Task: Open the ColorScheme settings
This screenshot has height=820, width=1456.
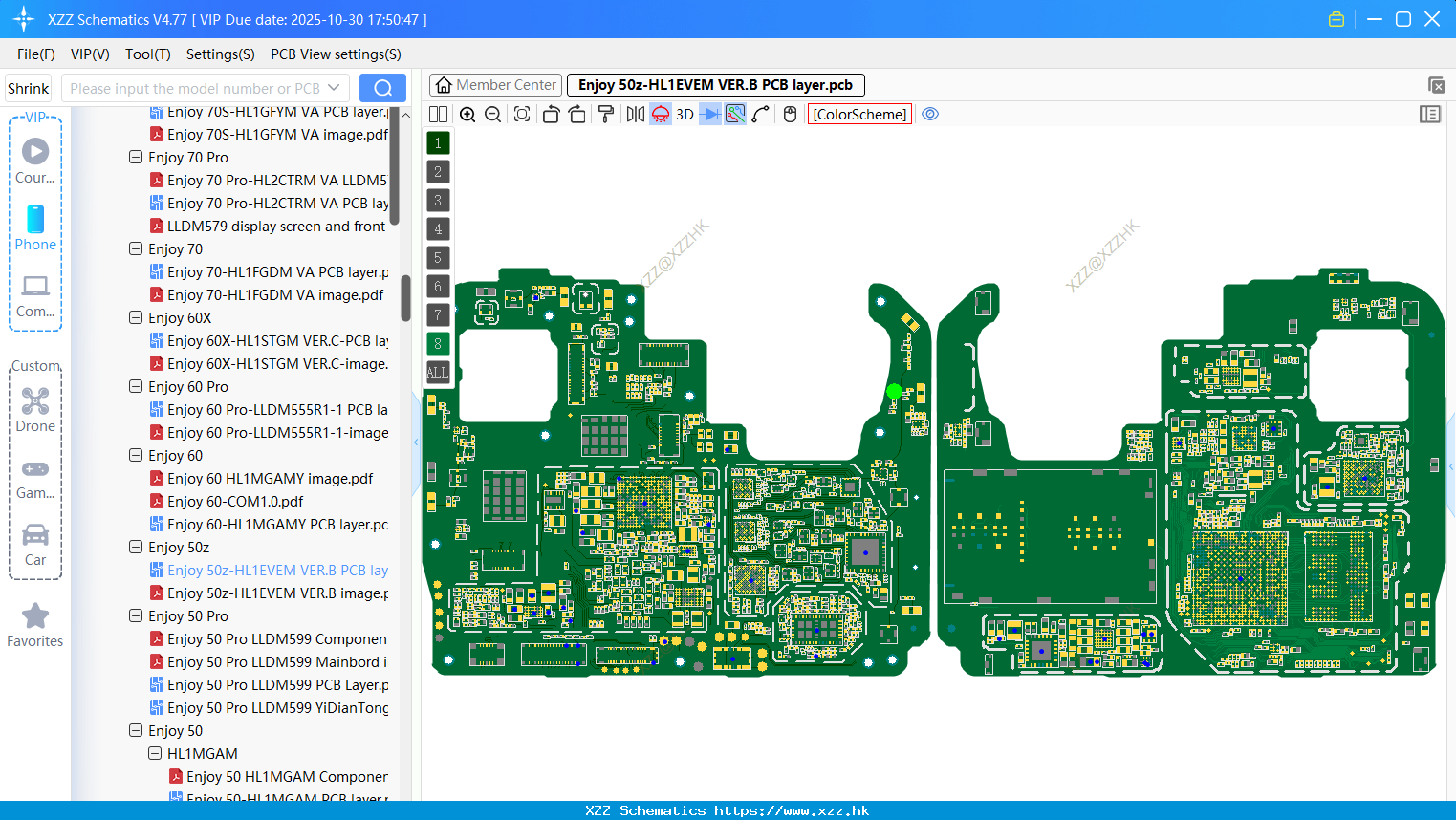Action: (x=859, y=114)
